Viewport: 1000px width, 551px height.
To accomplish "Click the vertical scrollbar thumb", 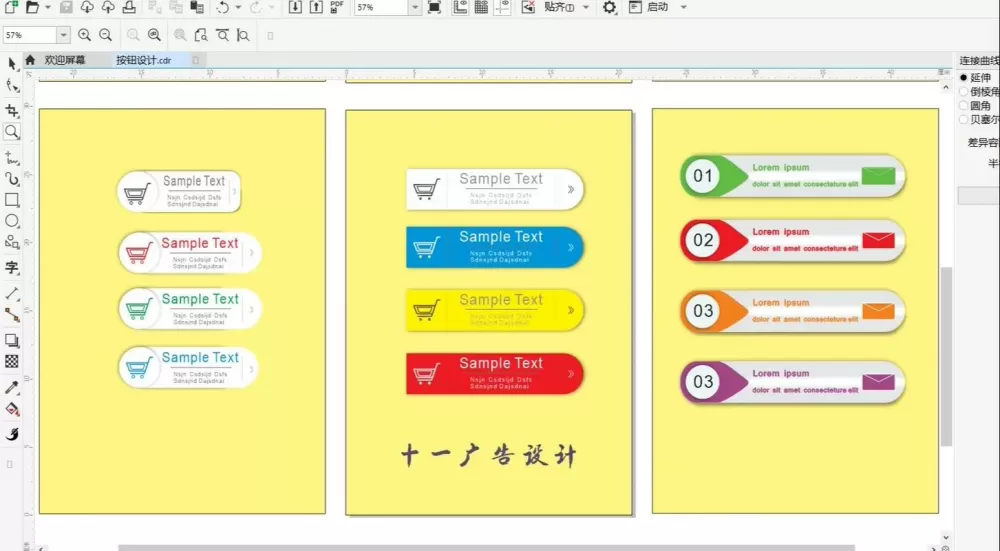I will click(946, 357).
